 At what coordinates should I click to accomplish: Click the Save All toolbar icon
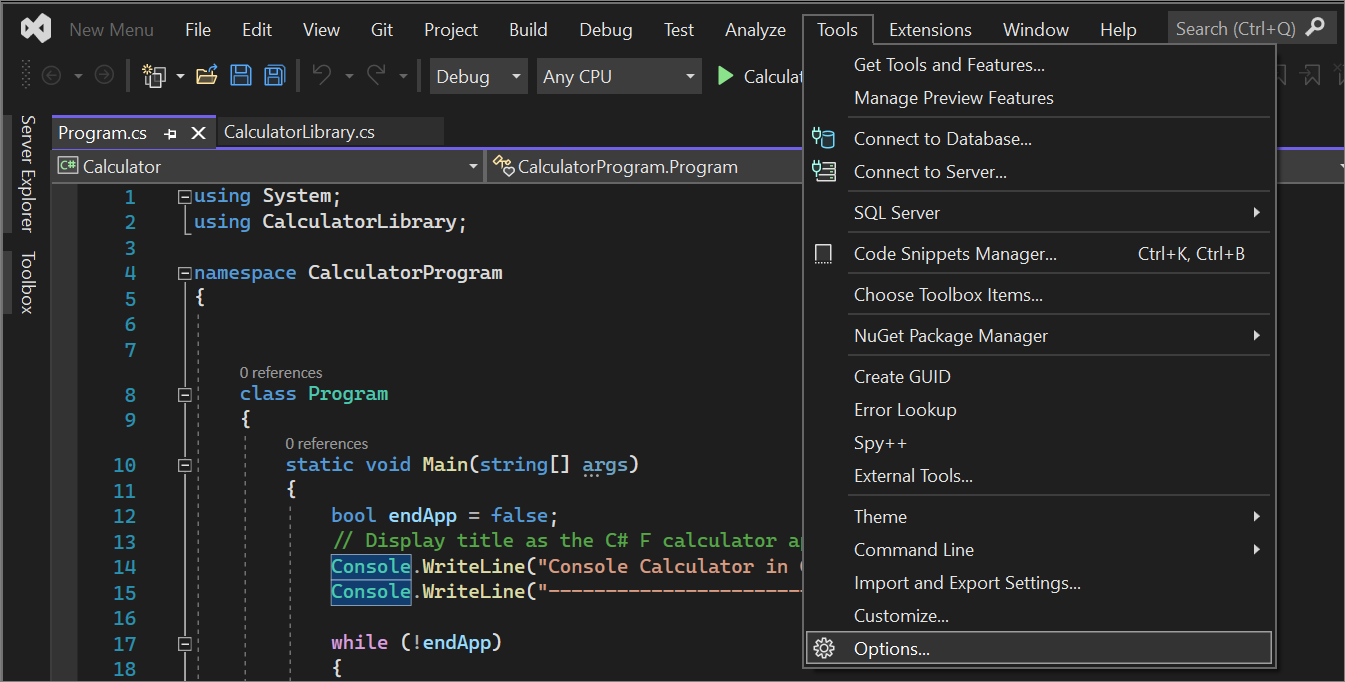[274, 76]
